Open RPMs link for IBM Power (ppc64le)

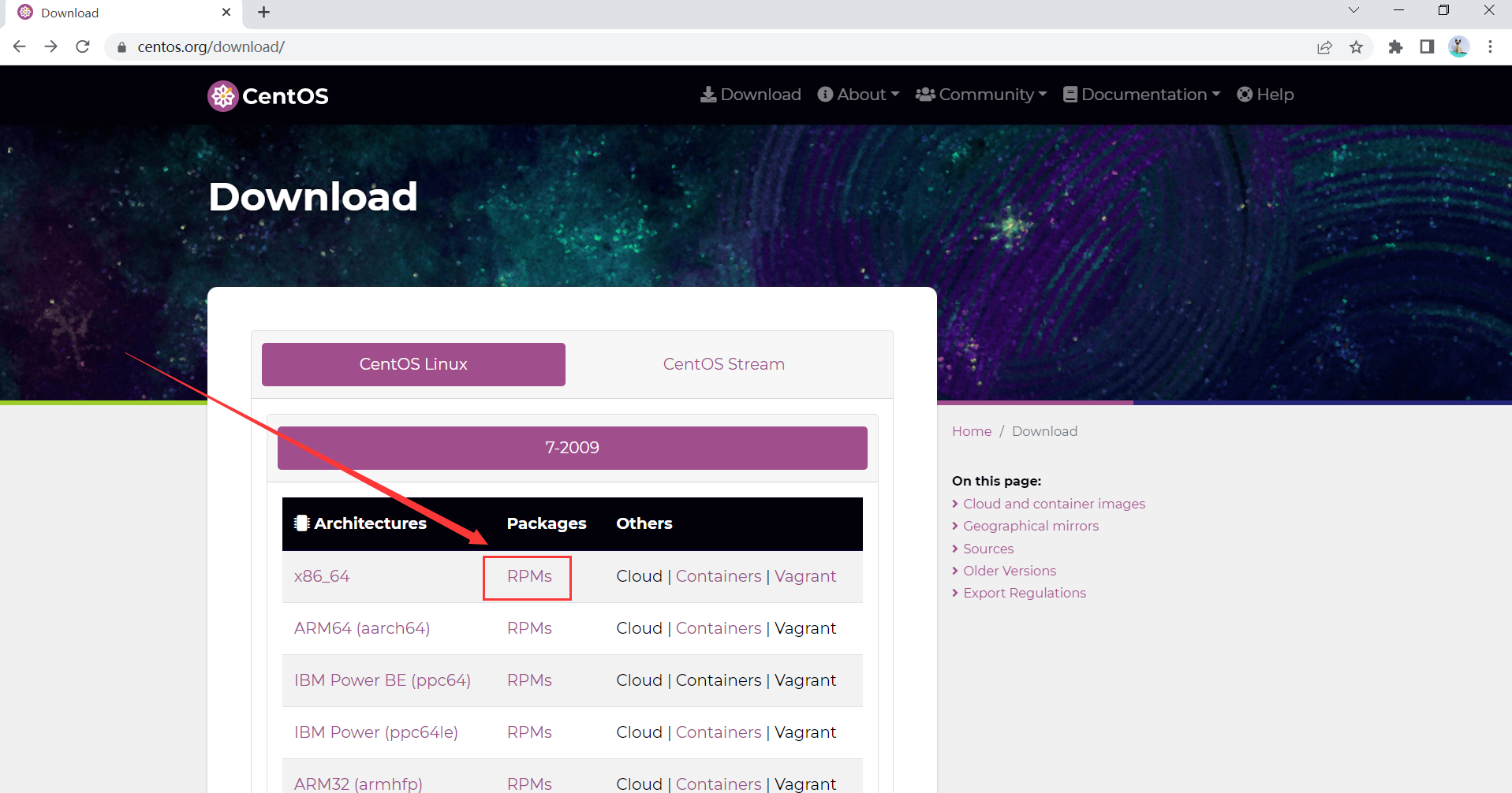529,732
